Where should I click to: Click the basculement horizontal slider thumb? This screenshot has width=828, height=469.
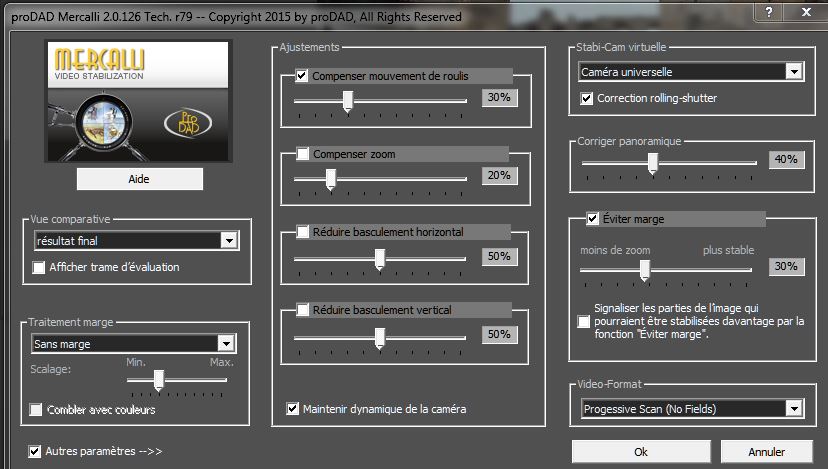tap(380, 259)
